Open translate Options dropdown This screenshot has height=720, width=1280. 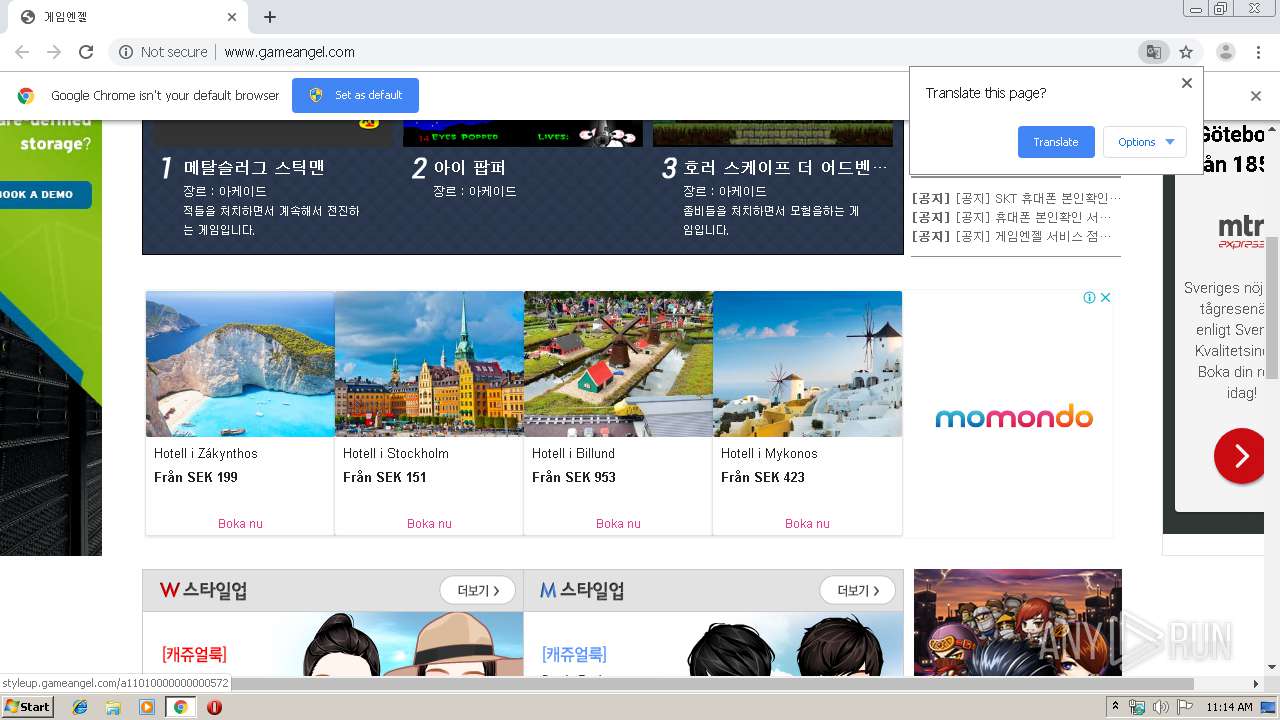point(1145,142)
